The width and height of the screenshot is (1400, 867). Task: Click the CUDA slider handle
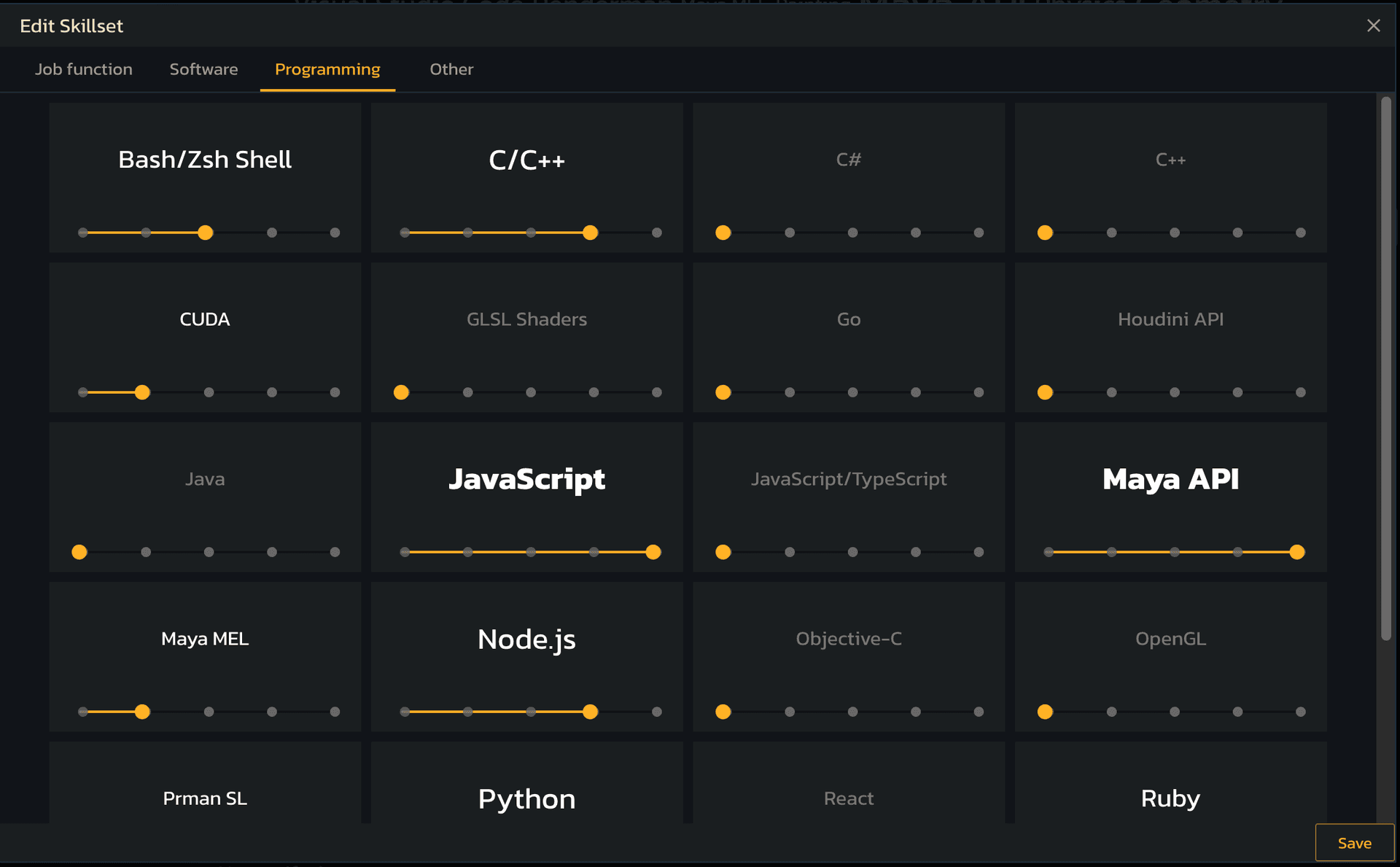(x=142, y=392)
